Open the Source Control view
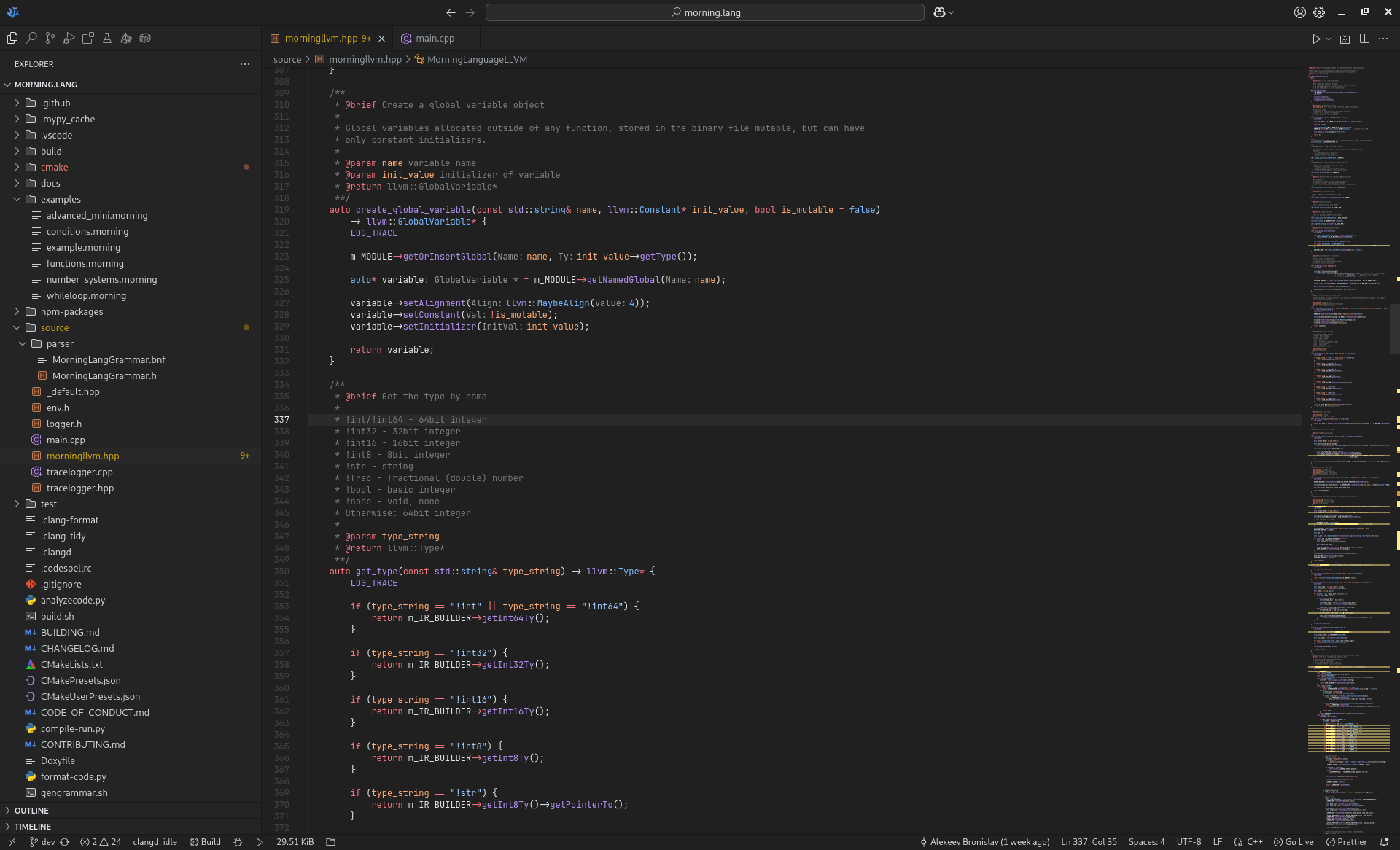 point(50,38)
